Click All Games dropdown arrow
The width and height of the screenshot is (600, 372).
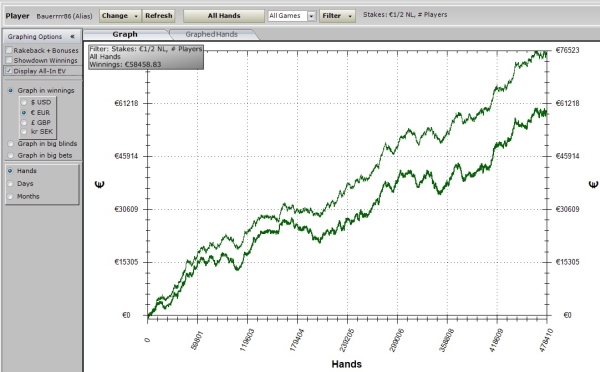[x=311, y=16]
